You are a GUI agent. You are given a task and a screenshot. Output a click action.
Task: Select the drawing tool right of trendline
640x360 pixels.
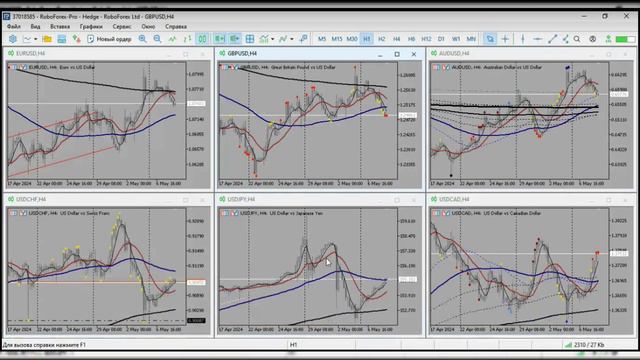coord(565,39)
